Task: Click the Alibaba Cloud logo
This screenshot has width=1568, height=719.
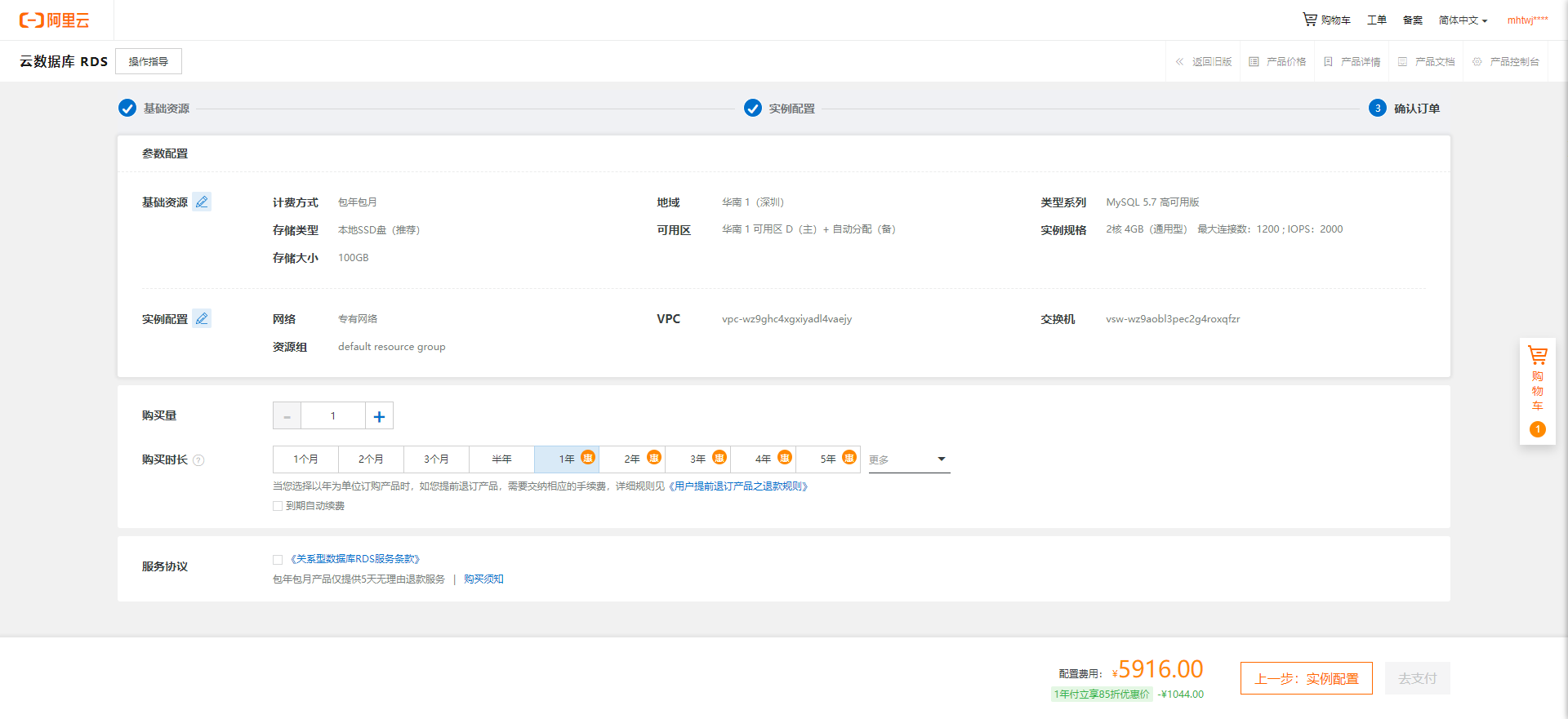Action: 54,20
